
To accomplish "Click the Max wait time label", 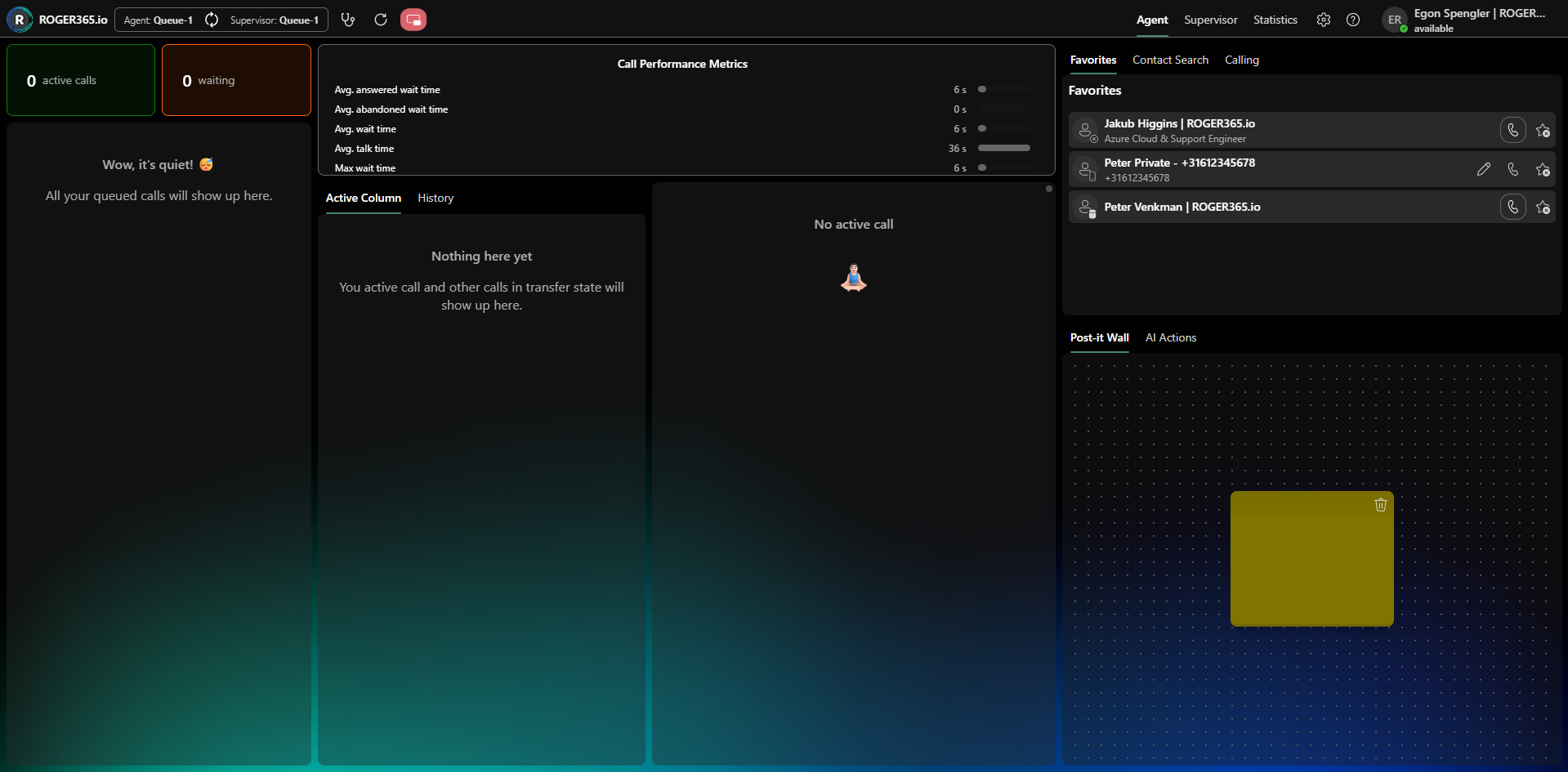I will point(365,168).
